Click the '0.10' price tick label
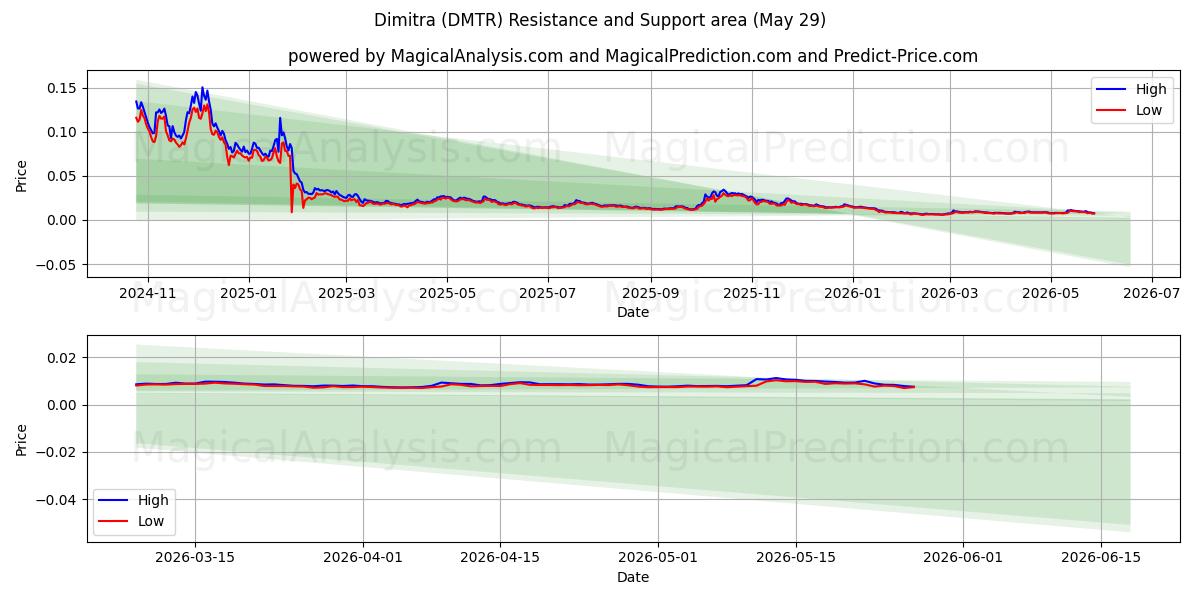The height and width of the screenshot is (600, 1200). (x=64, y=132)
